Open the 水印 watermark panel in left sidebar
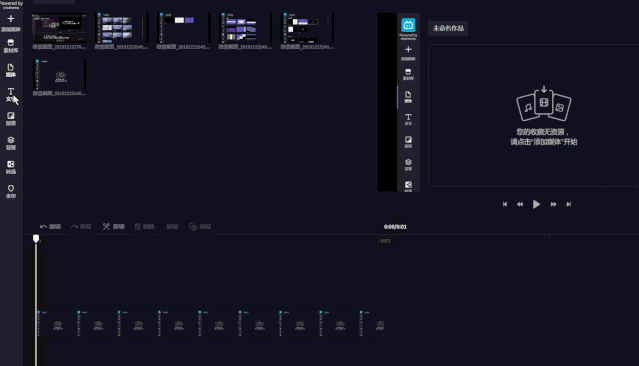Viewport: 639px width, 366px height. pyautogui.click(x=11, y=191)
